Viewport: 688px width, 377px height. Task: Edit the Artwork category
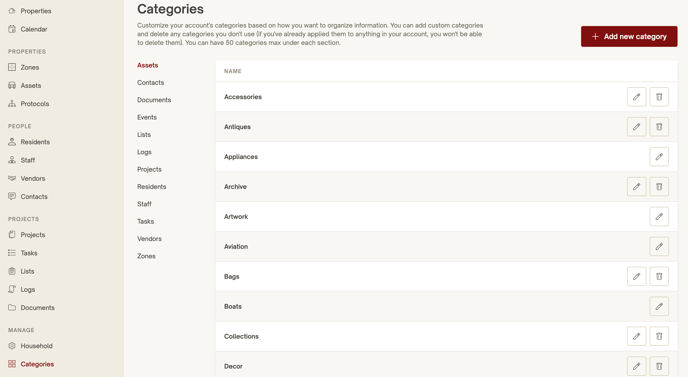659,216
